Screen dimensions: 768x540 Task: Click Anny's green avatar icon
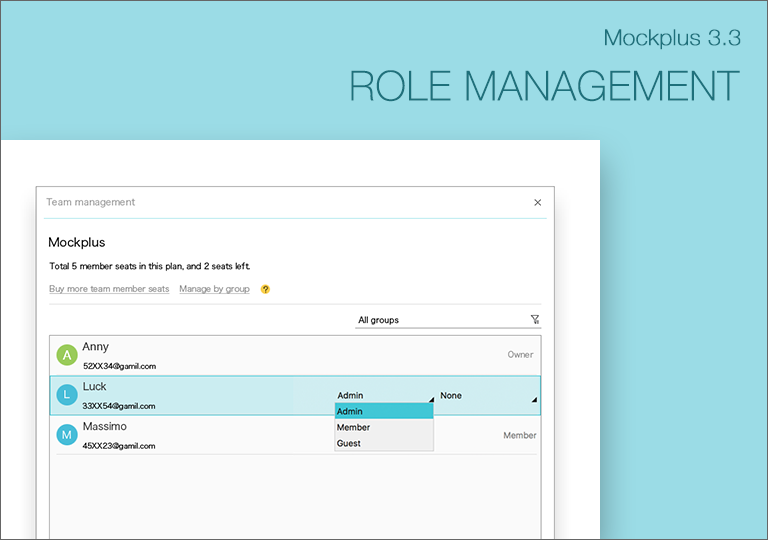pos(67,355)
